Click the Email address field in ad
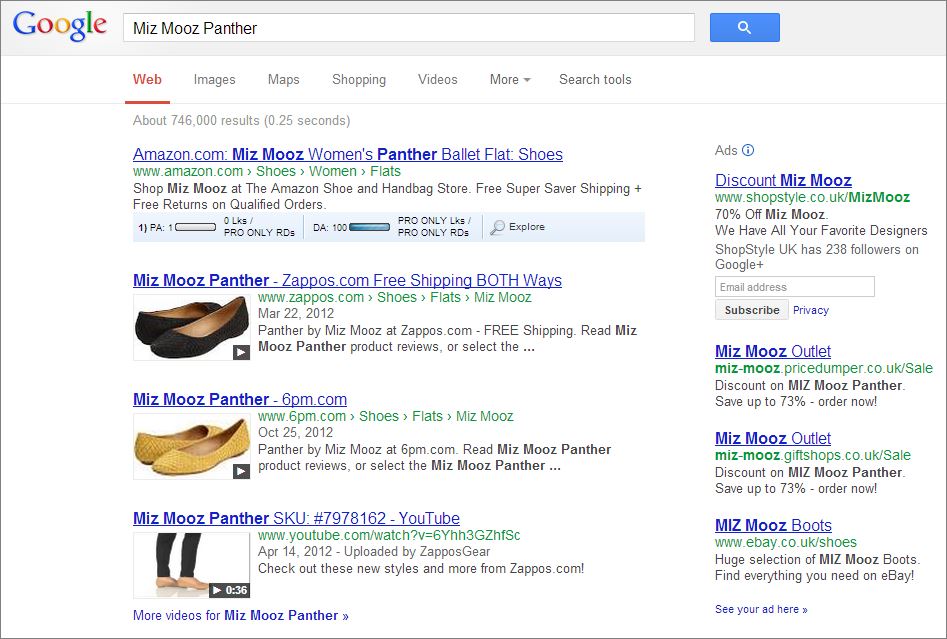Viewport: 947px width, 639px height. pos(795,287)
